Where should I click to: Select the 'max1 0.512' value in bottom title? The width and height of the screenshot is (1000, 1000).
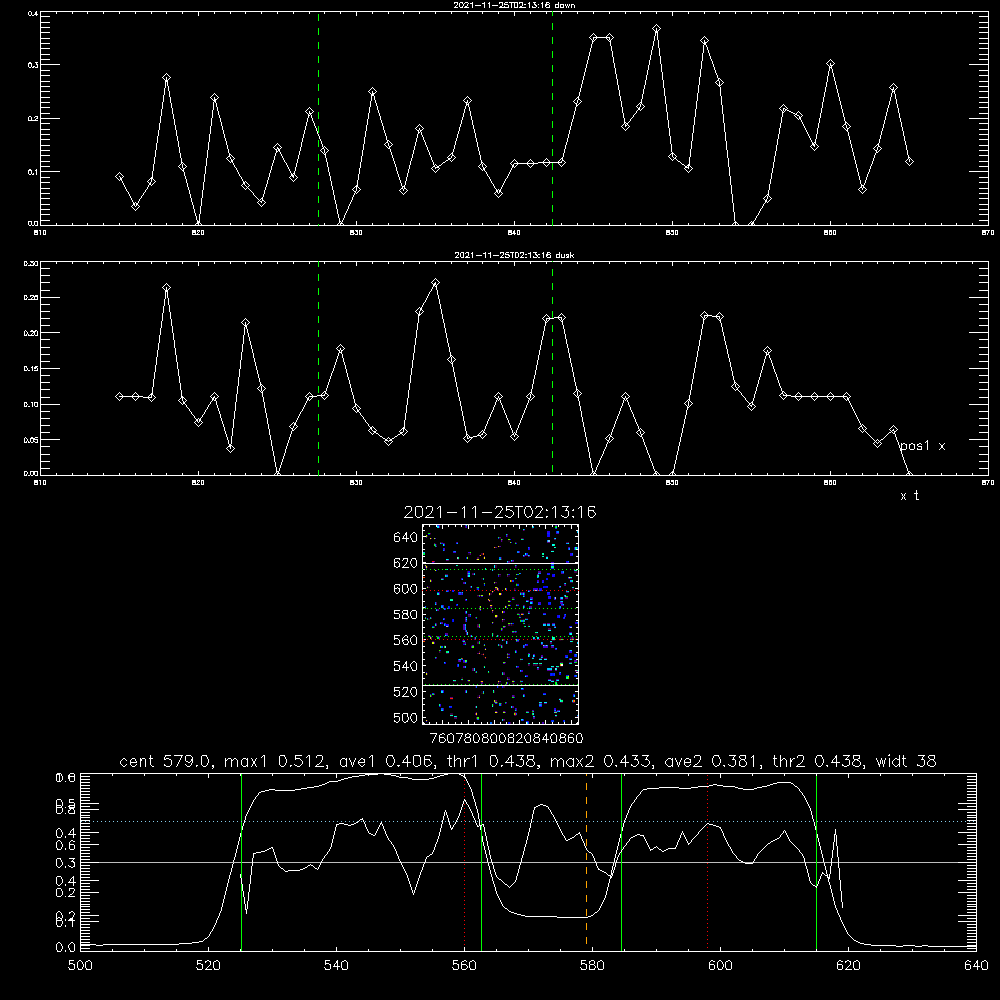(278, 761)
